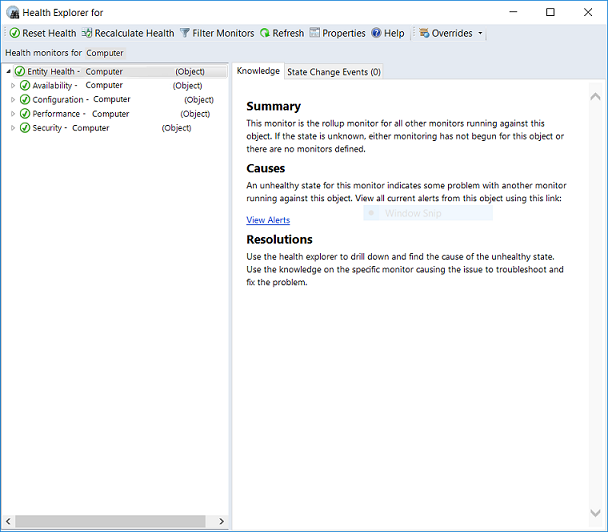
Task: Click the Refresh label in the toolbar
Action: coord(288,33)
